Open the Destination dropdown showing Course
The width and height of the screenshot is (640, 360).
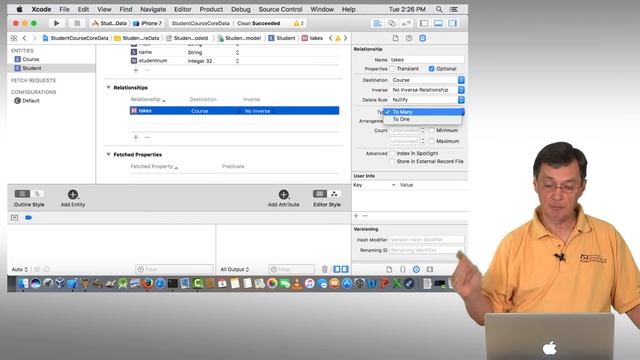click(427, 80)
